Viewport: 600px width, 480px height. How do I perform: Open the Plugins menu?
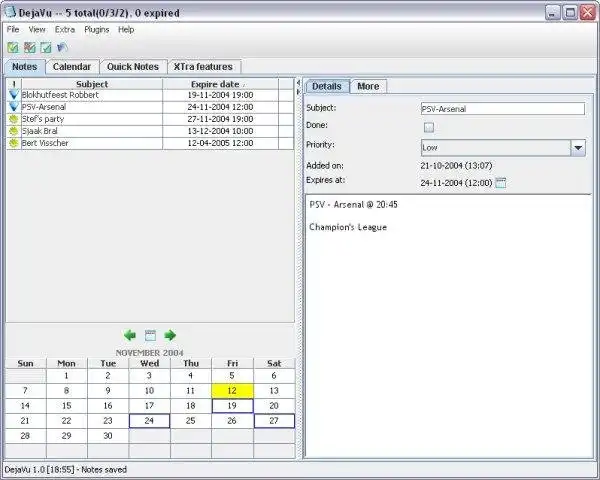[97, 29]
